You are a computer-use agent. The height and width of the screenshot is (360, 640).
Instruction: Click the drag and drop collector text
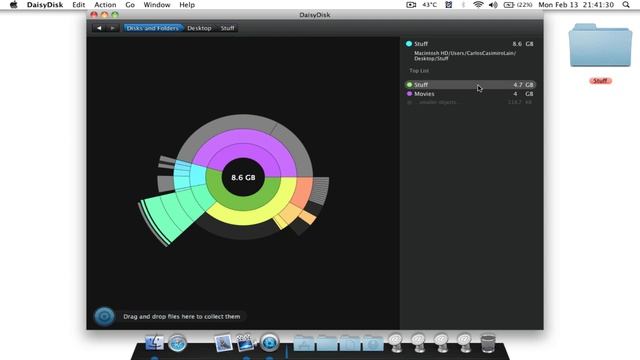coord(182,316)
